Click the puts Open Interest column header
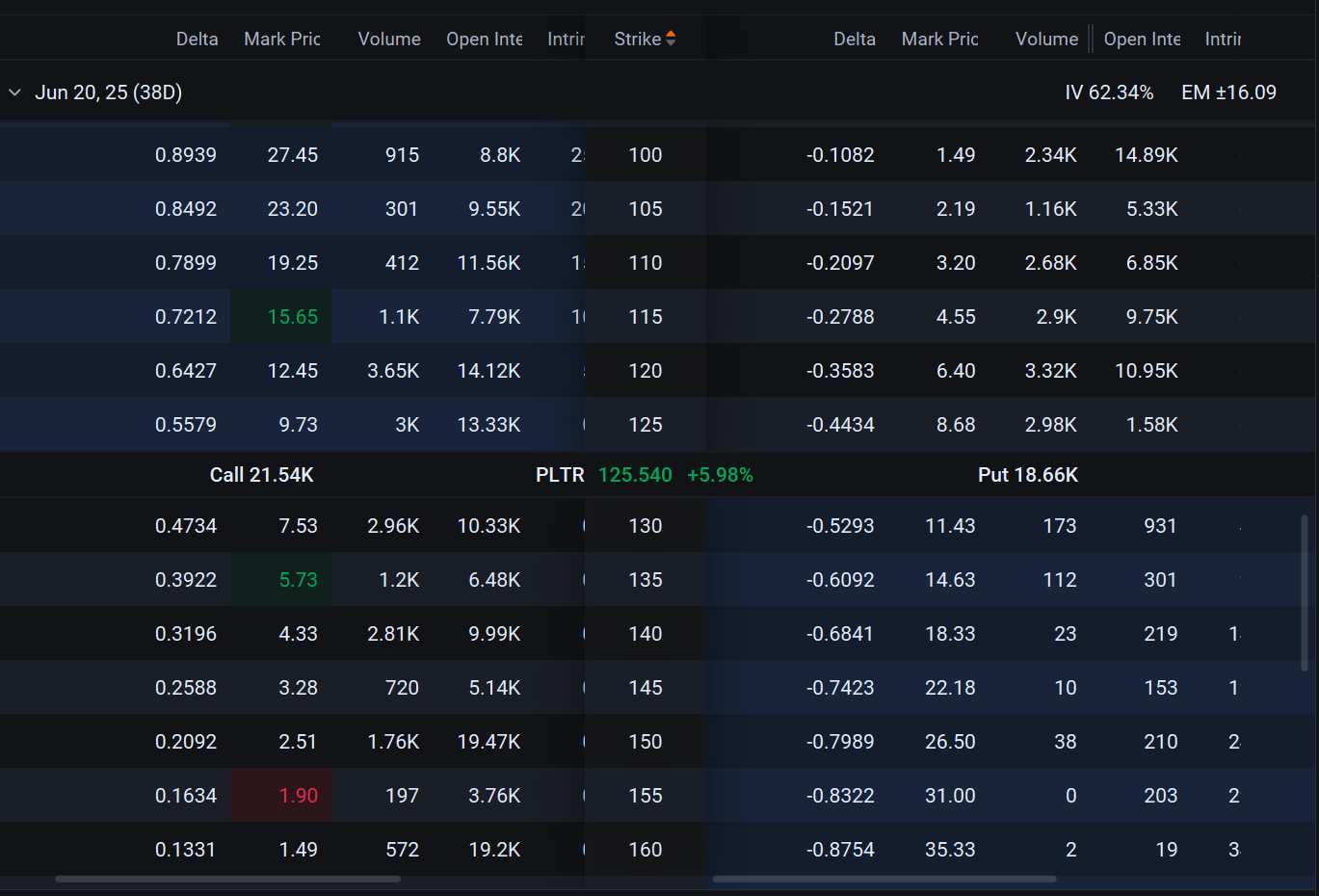Viewport: 1319px width, 896px height. (1143, 39)
